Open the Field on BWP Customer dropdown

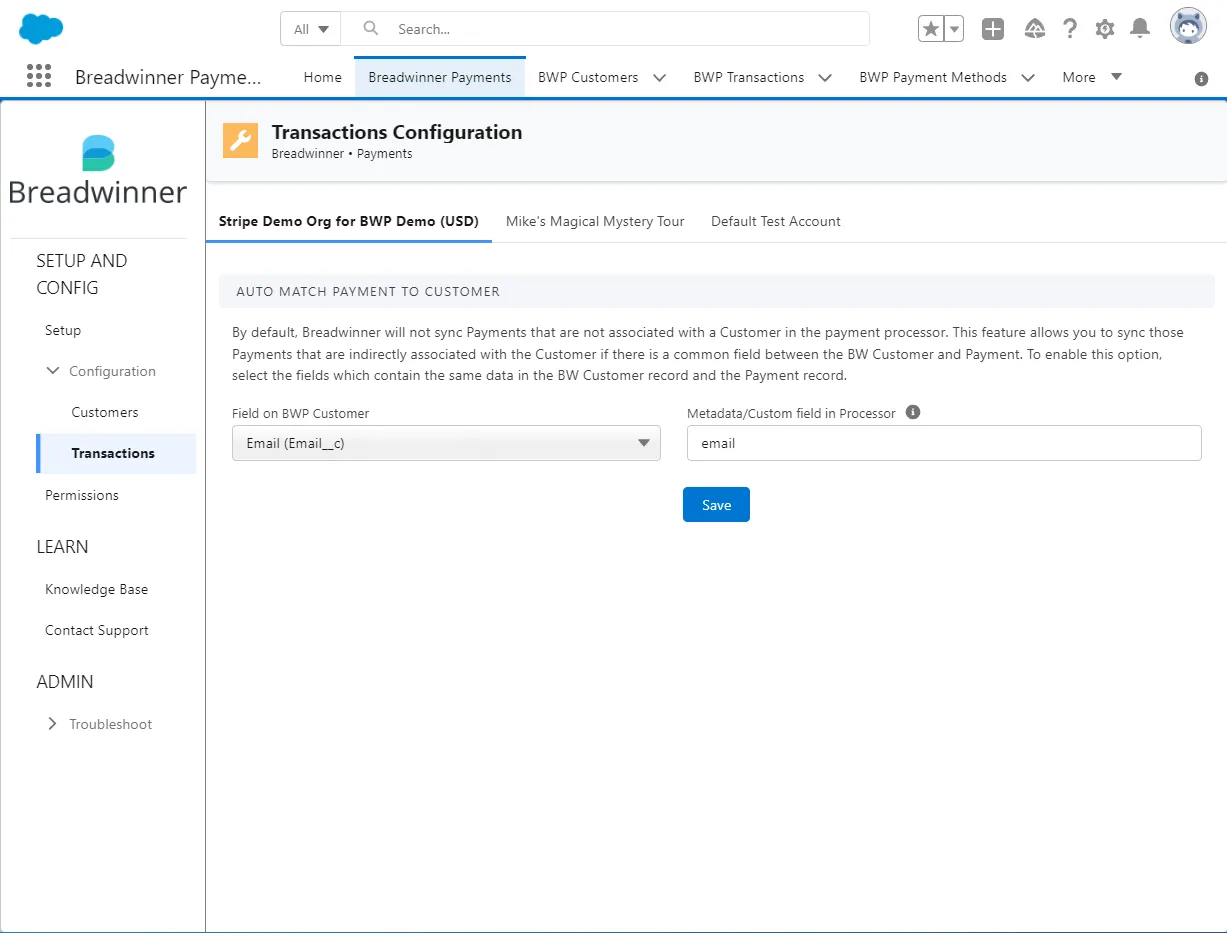click(x=446, y=443)
